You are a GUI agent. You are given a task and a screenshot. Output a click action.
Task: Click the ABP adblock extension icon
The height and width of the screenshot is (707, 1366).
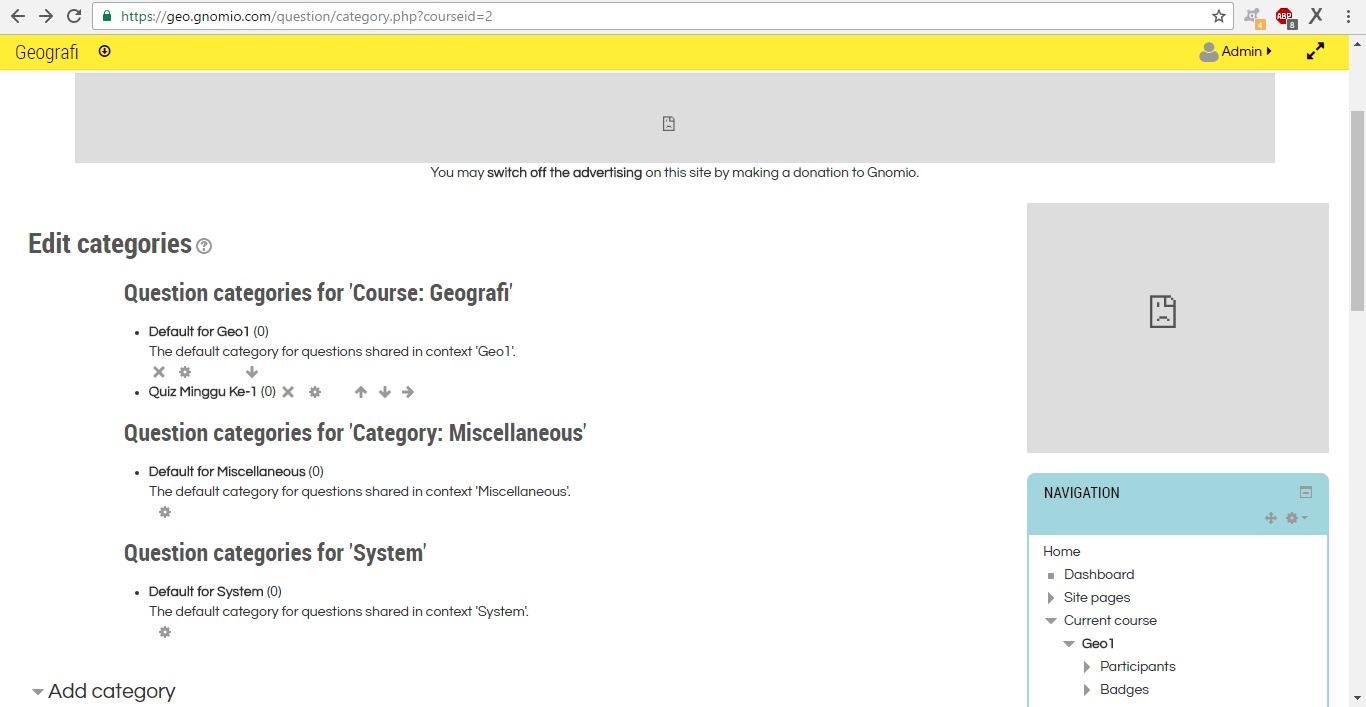pos(1285,17)
